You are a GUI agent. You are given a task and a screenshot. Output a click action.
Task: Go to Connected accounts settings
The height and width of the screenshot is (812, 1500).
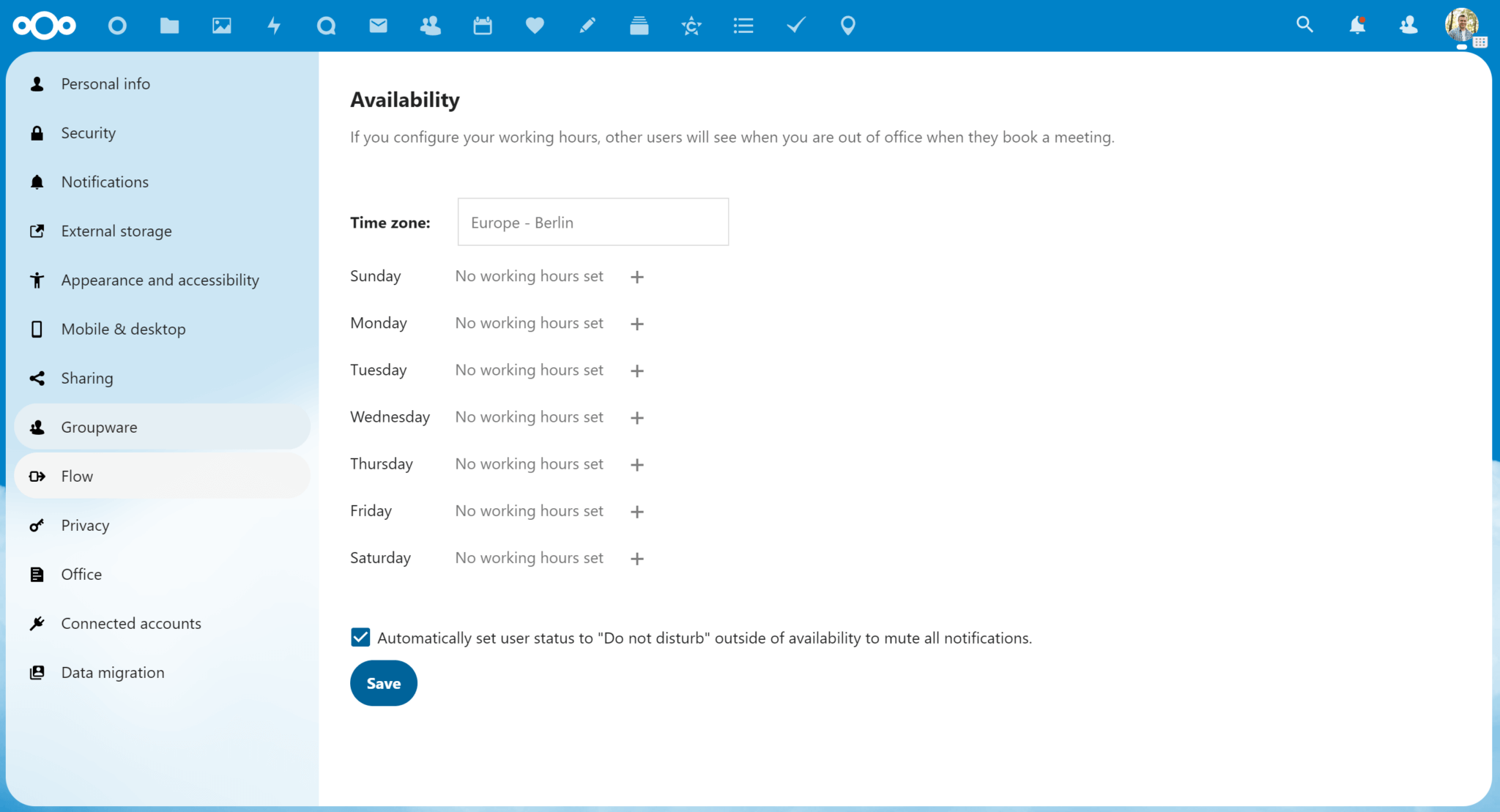131,623
